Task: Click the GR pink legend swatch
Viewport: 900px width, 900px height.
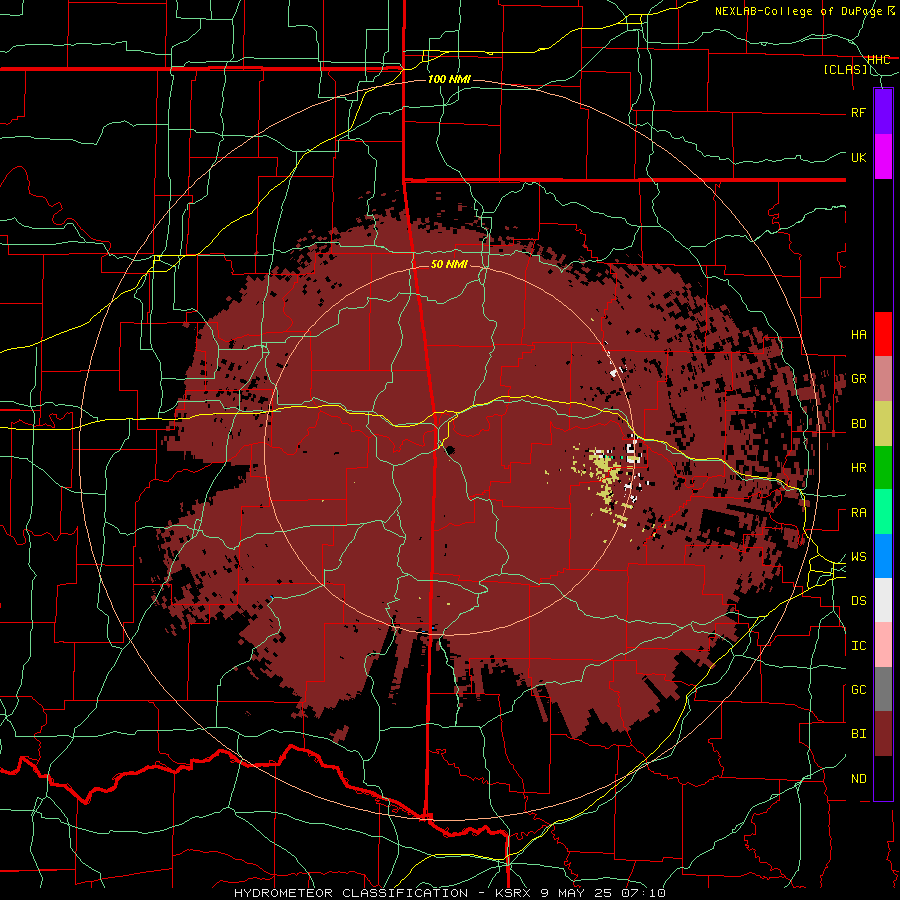Action: tap(883, 379)
